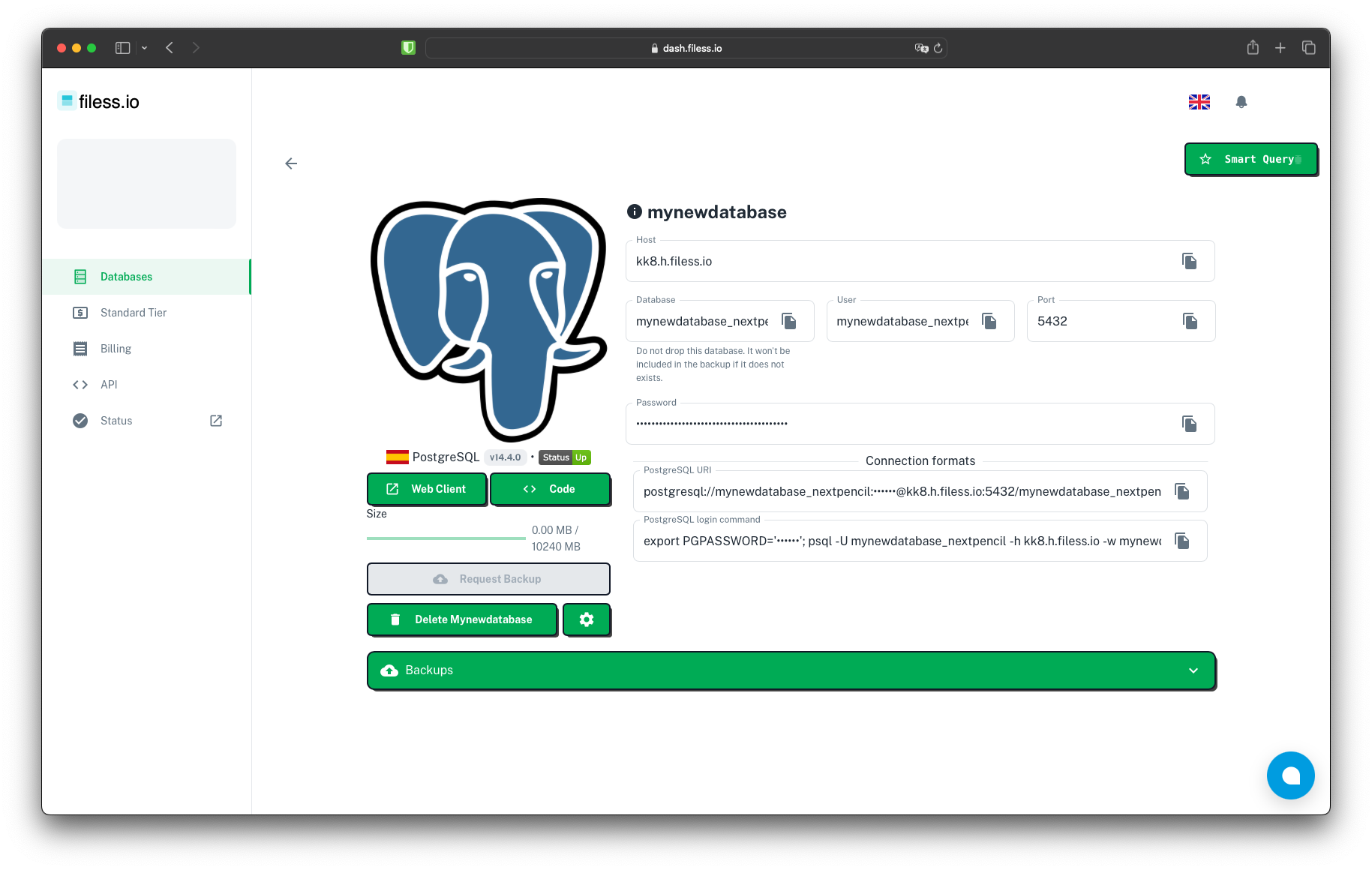This screenshot has width=1372, height=870.
Task: Open language selector UK flag
Action: click(1199, 102)
